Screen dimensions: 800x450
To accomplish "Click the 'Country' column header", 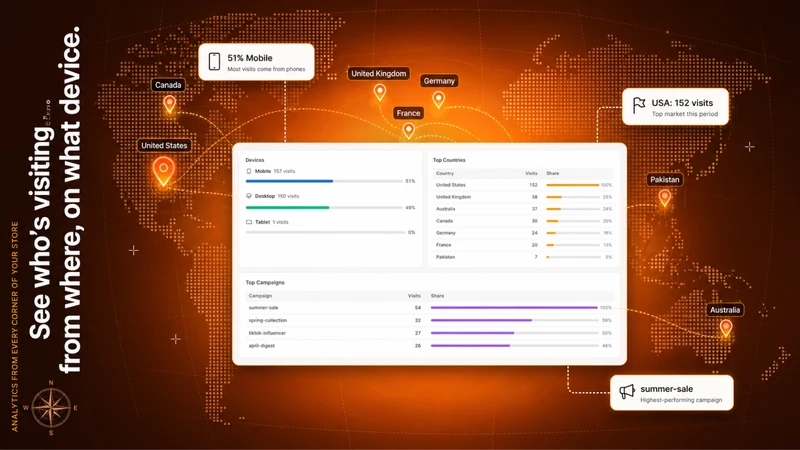I will point(445,173).
